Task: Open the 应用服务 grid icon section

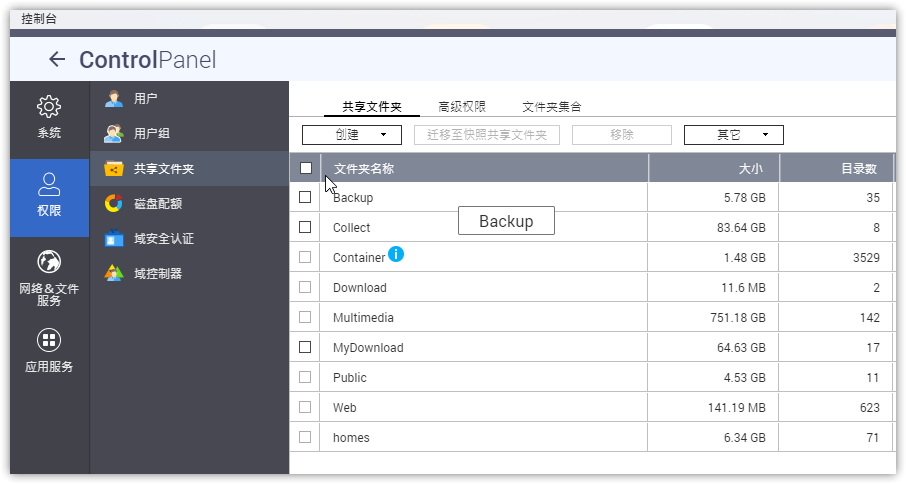Action: click(49, 341)
